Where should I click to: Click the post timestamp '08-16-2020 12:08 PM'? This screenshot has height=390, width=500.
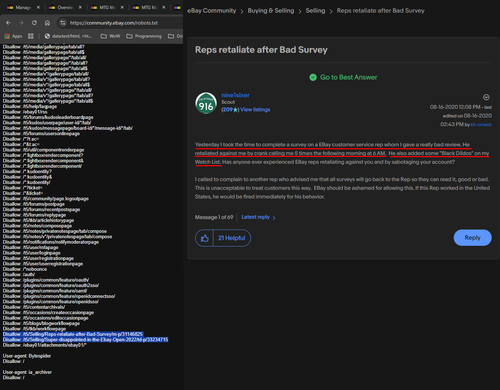(x=455, y=107)
